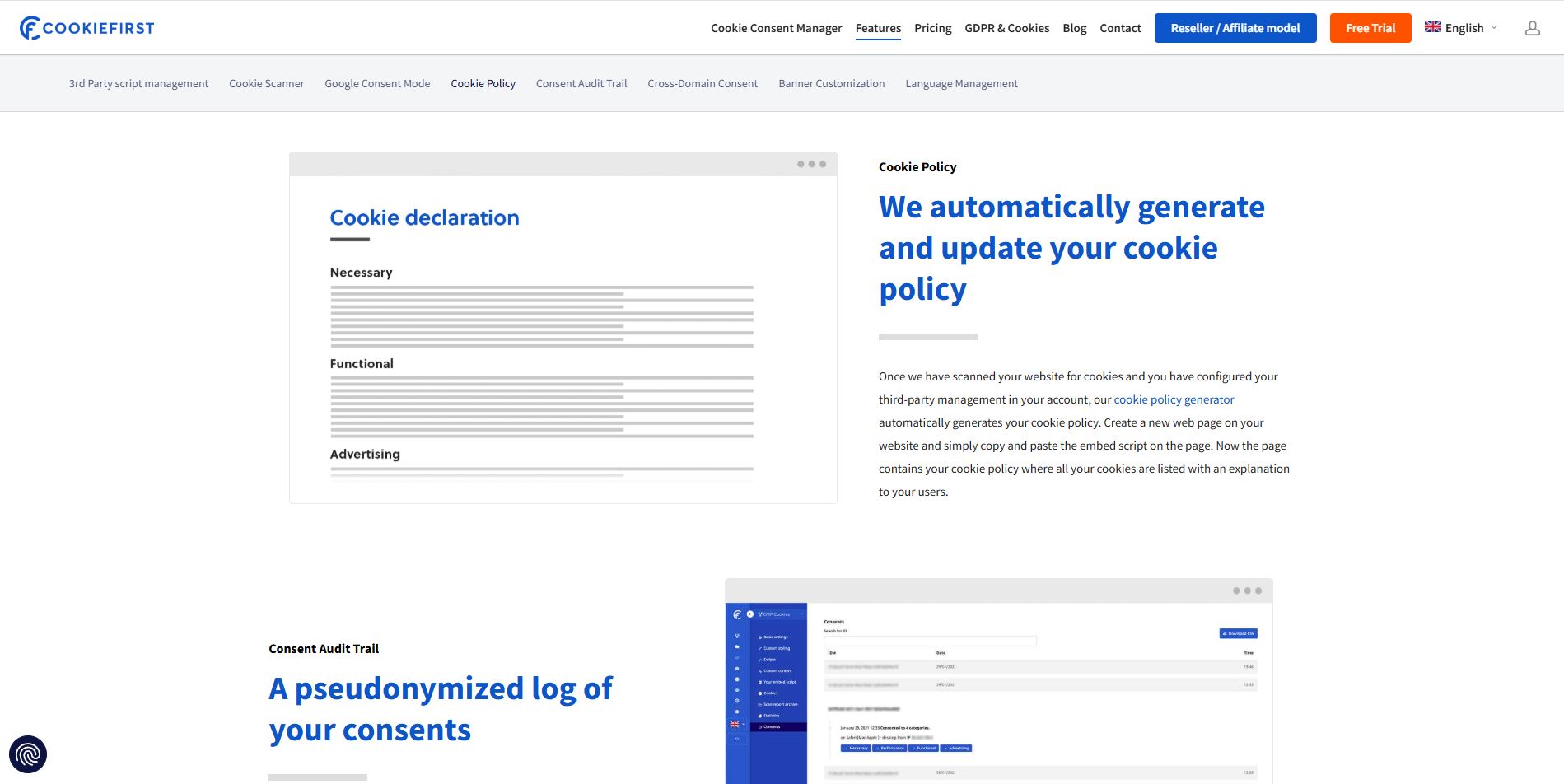
Task: Click the Reseller / Affiliate model button
Action: pos(1235,28)
